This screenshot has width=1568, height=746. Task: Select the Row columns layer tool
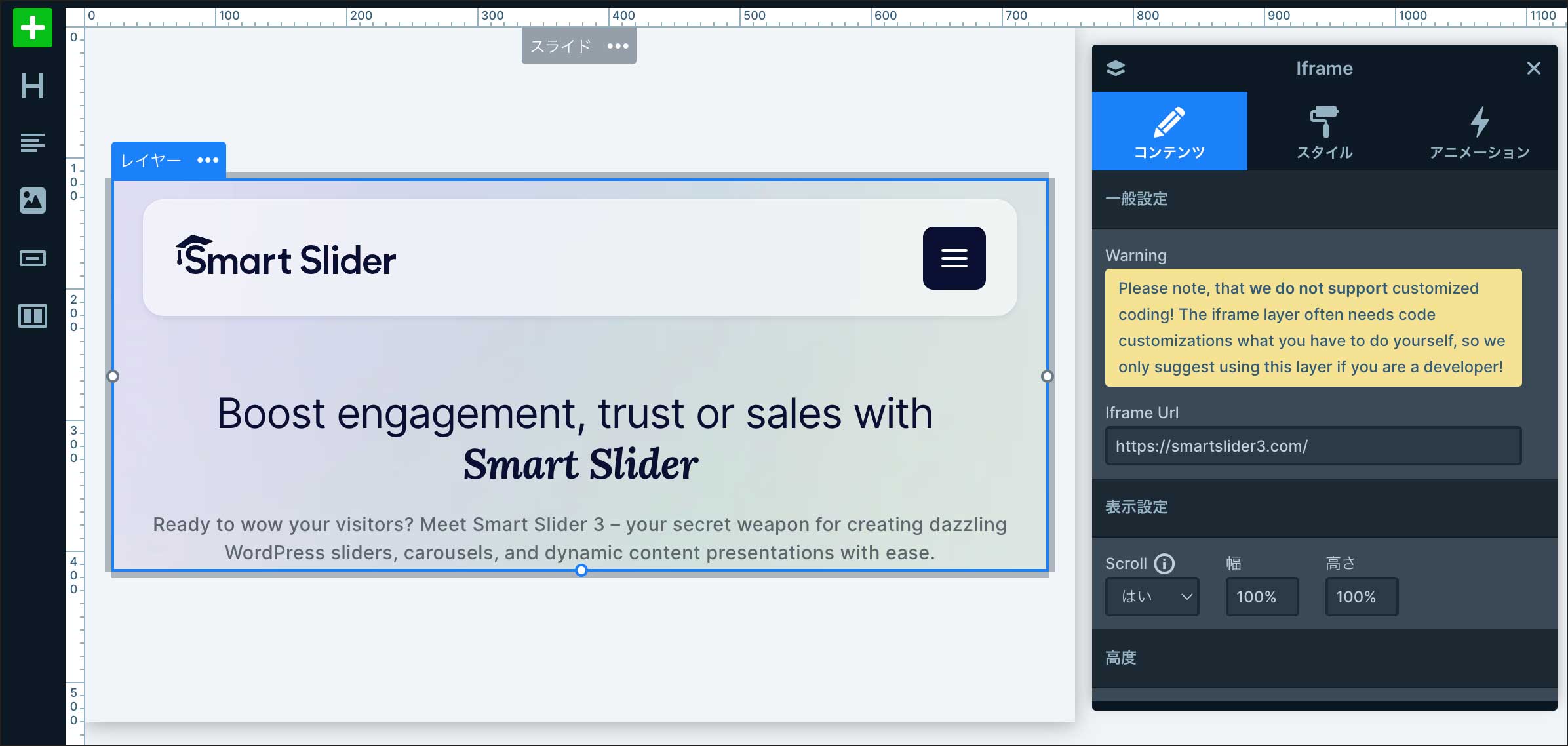(x=32, y=316)
